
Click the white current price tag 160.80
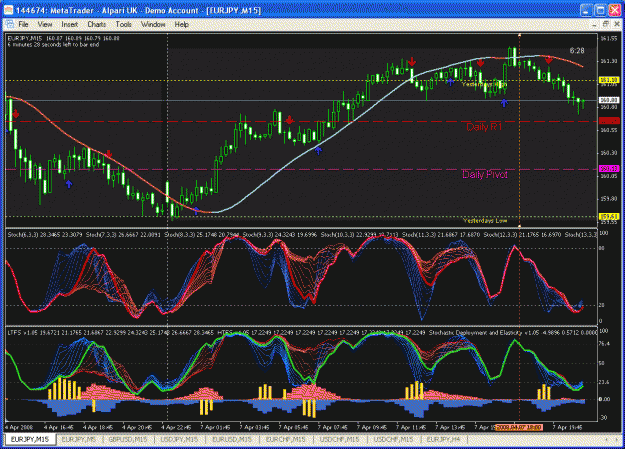pyautogui.click(x=609, y=100)
